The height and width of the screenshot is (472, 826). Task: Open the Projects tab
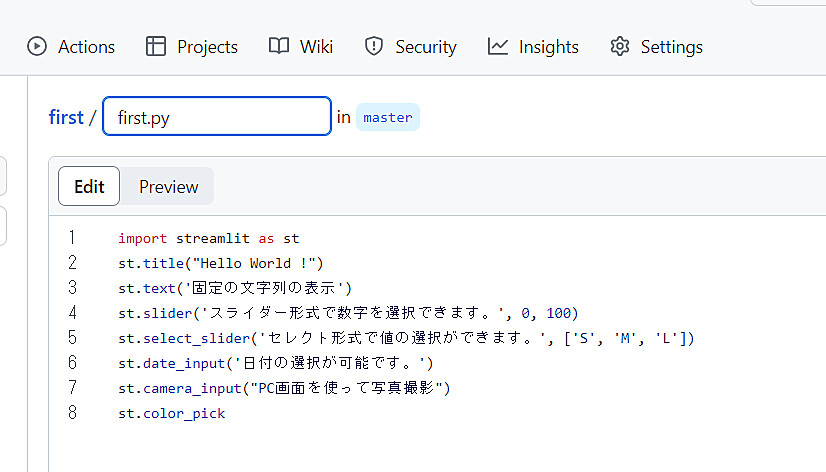[x=192, y=46]
